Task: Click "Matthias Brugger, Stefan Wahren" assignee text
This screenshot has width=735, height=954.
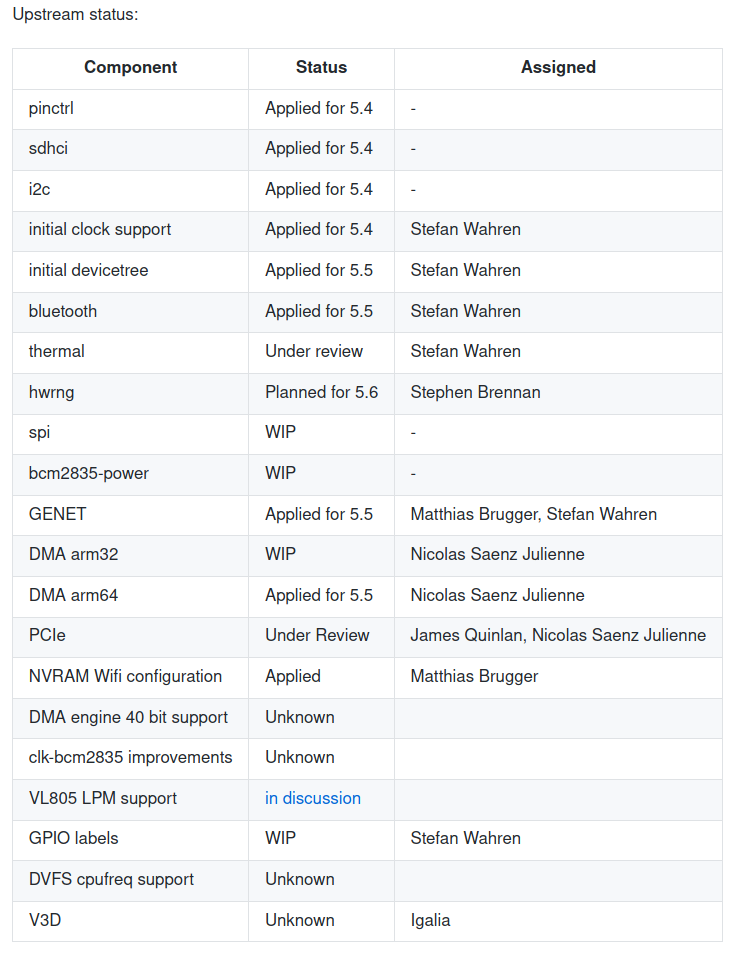Action: (x=533, y=514)
